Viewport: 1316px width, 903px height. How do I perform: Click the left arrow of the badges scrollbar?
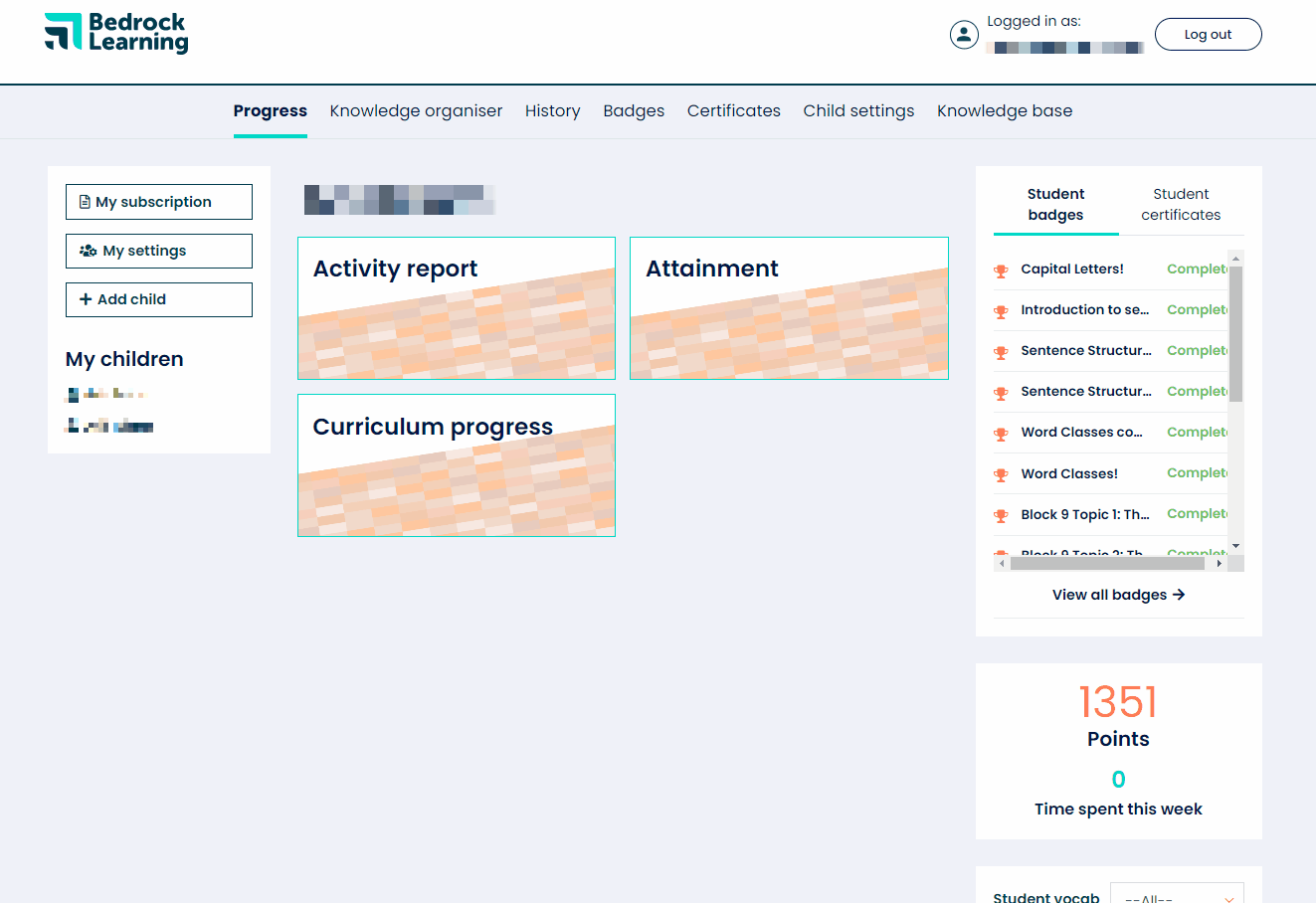[x=1001, y=563]
